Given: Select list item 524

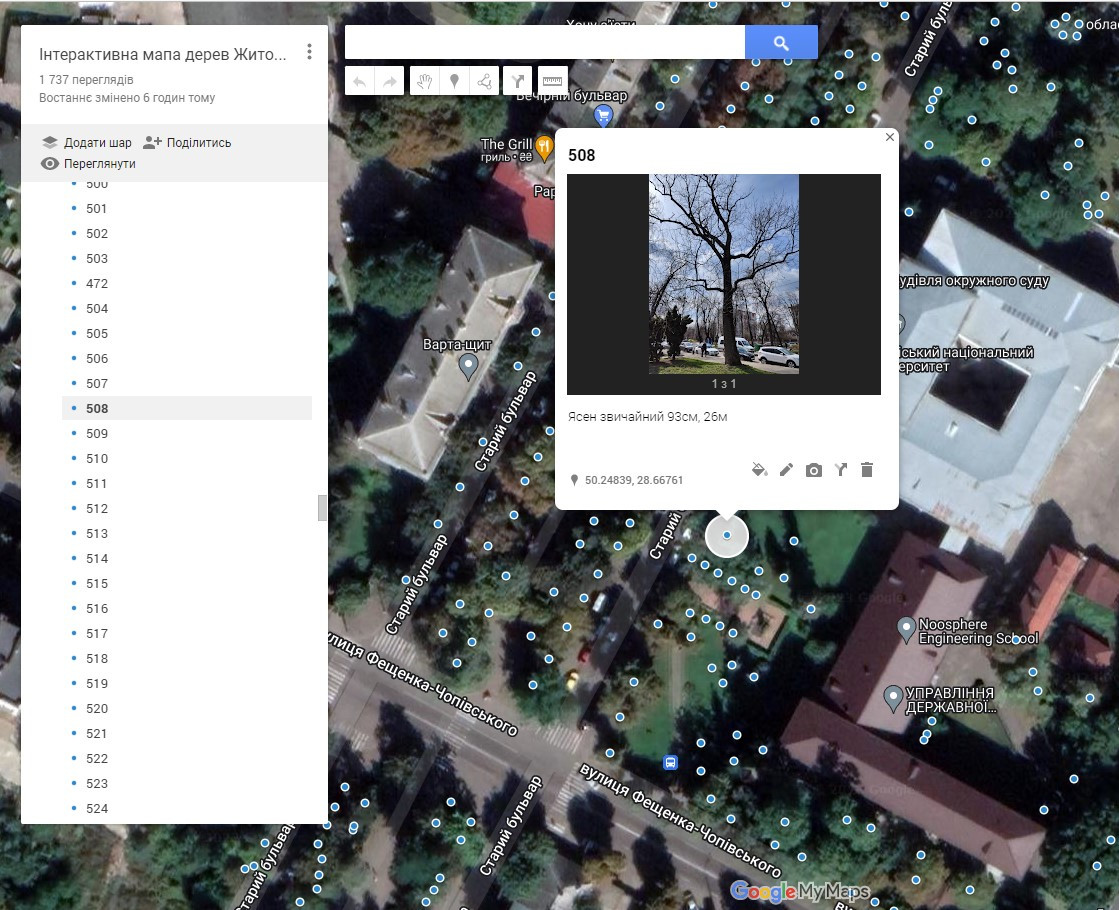Looking at the screenshot, I should 187,808.
